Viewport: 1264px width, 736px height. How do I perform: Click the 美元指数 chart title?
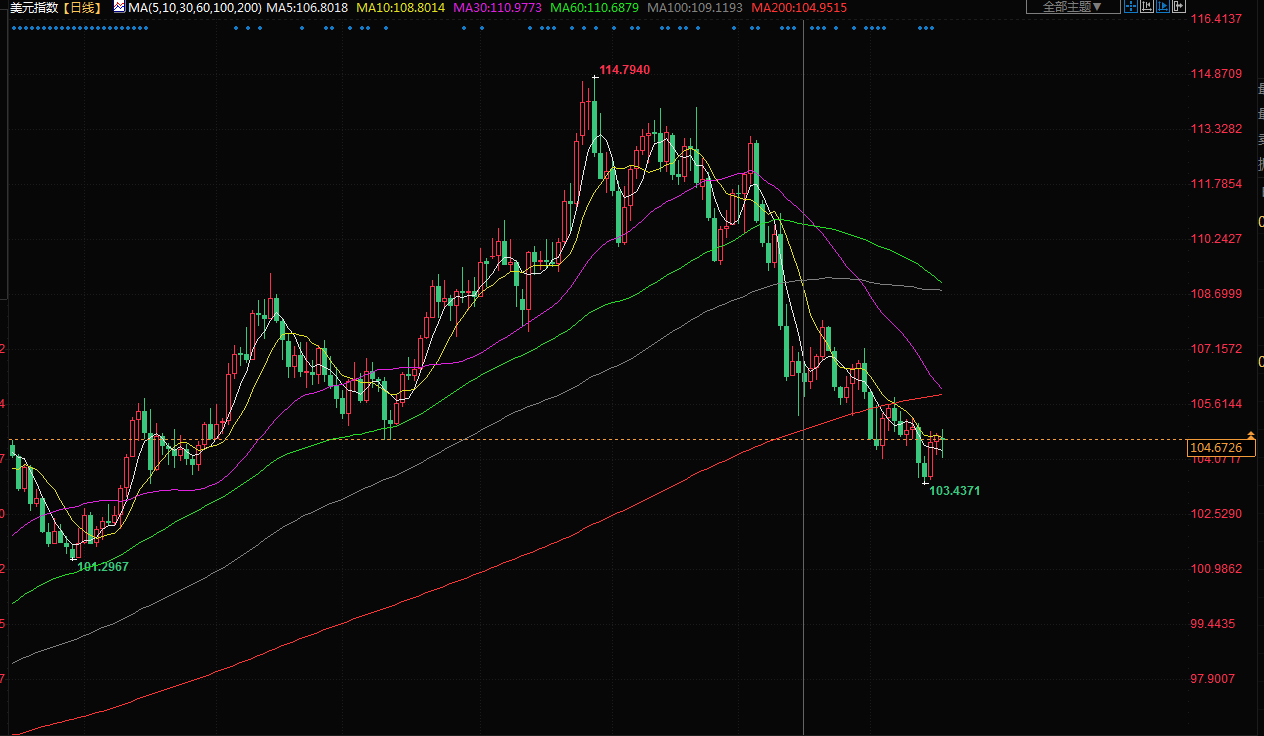tap(35, 7)
